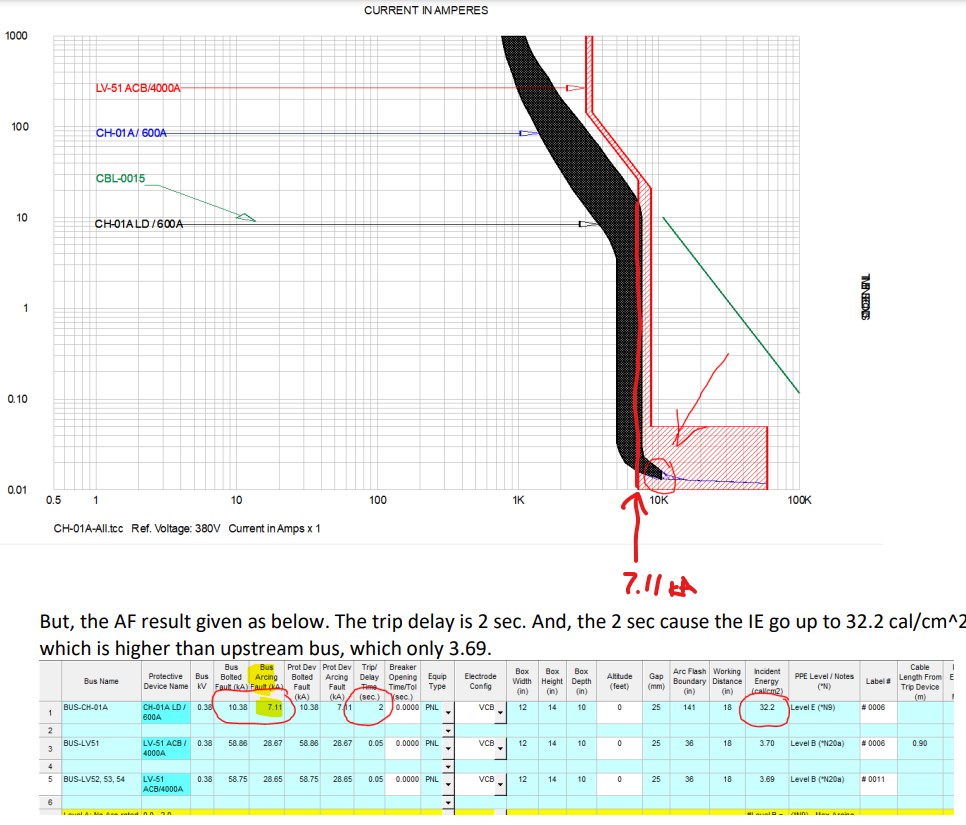This screenshot has height=825, width=966.
Task: Click the Trip/Delay Time cell showing 2
Action: tap(369, 707)
